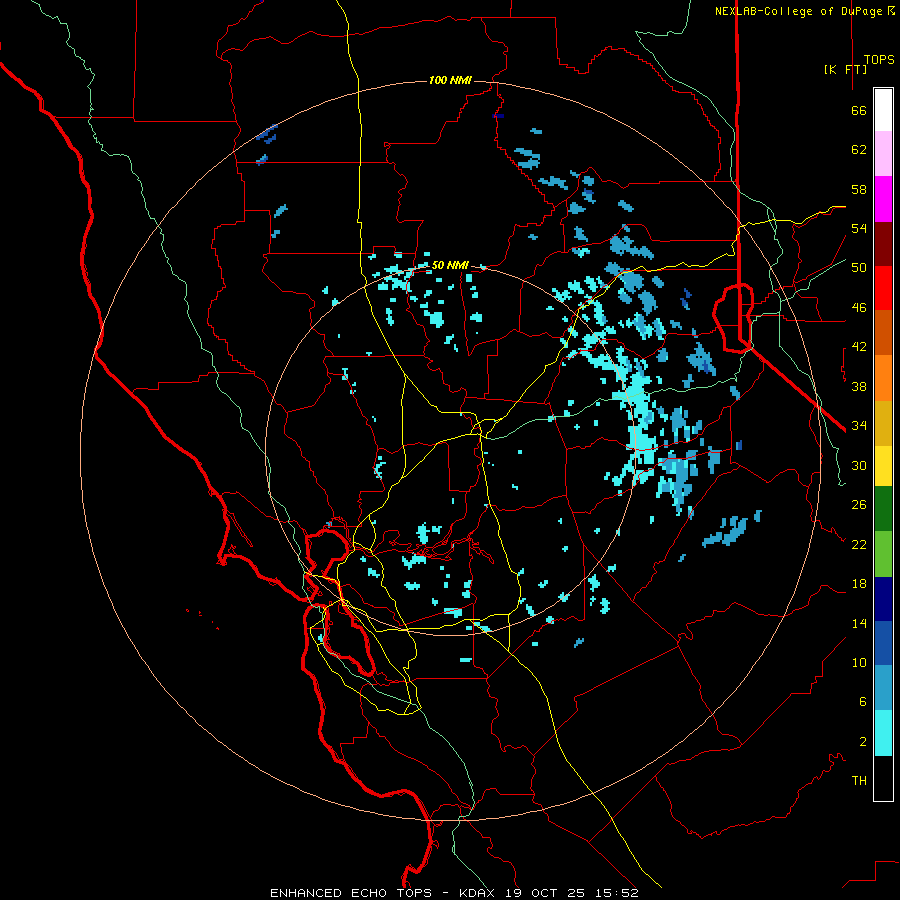Click the legend value '14'
Screen dimensions: 900x900
[x=859, y=623]
